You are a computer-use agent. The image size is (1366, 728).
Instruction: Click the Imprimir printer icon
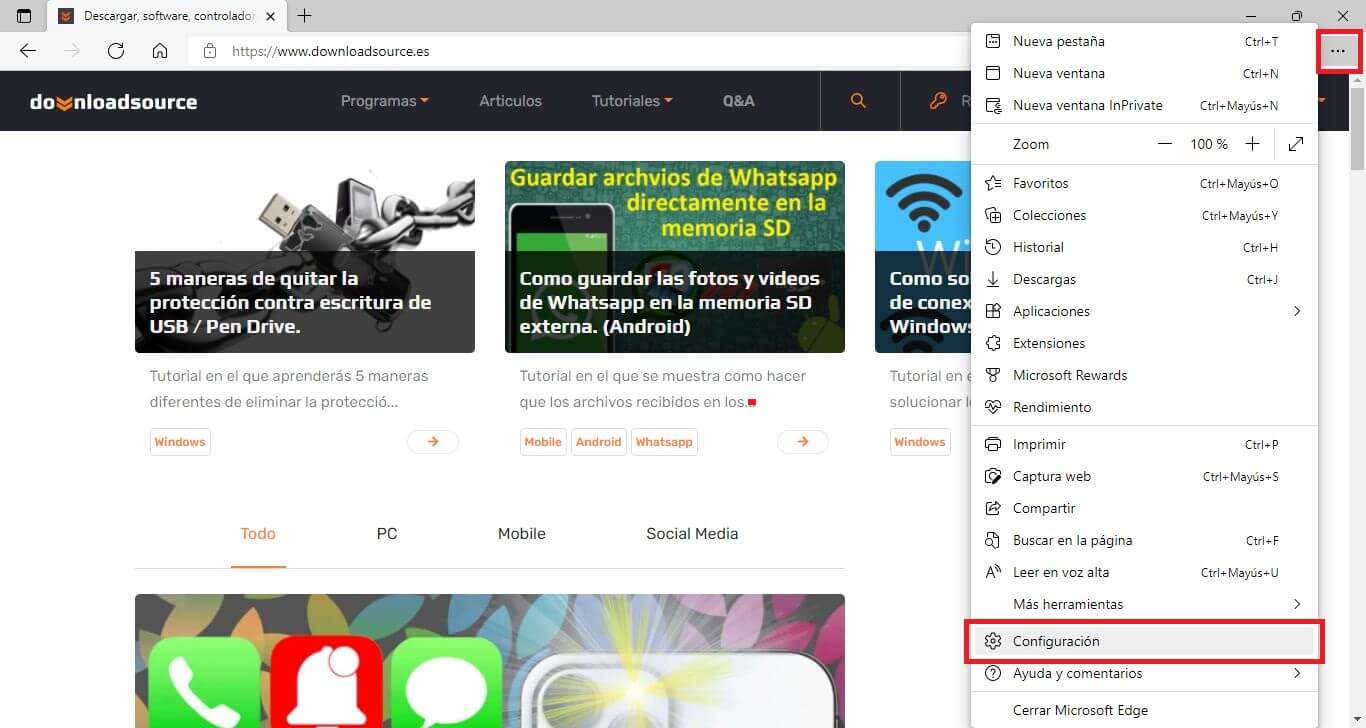coord(993,444)
